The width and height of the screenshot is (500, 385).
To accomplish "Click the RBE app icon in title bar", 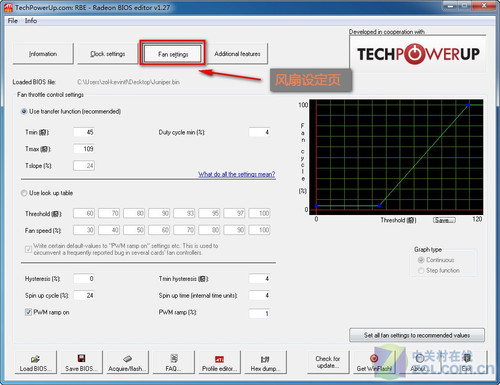I will (x=8, y=7).
